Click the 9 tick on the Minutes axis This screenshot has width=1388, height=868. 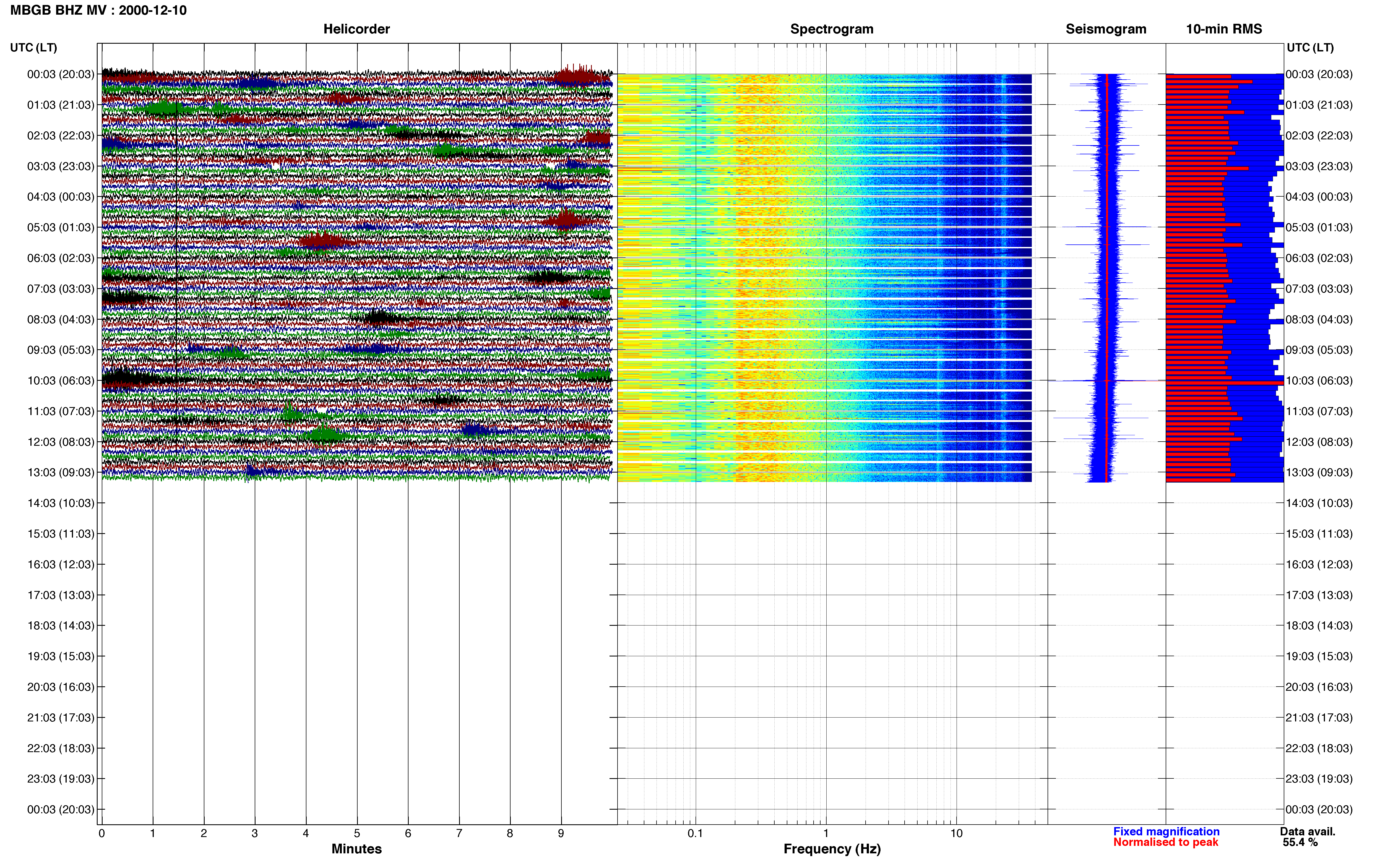pyautogui.click(x=561, y=833)
